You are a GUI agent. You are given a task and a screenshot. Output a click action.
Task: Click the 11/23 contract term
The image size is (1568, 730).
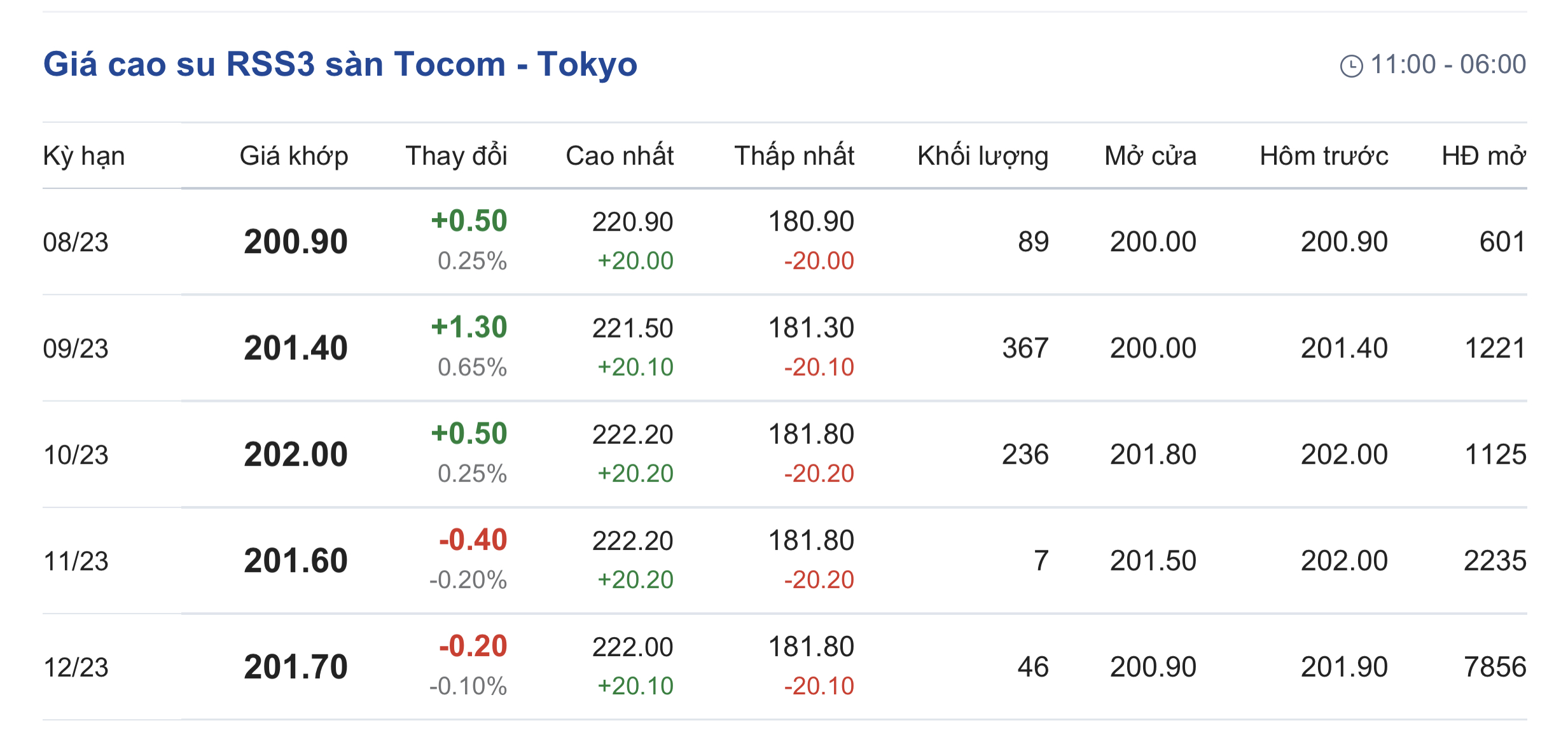point(76,561)
